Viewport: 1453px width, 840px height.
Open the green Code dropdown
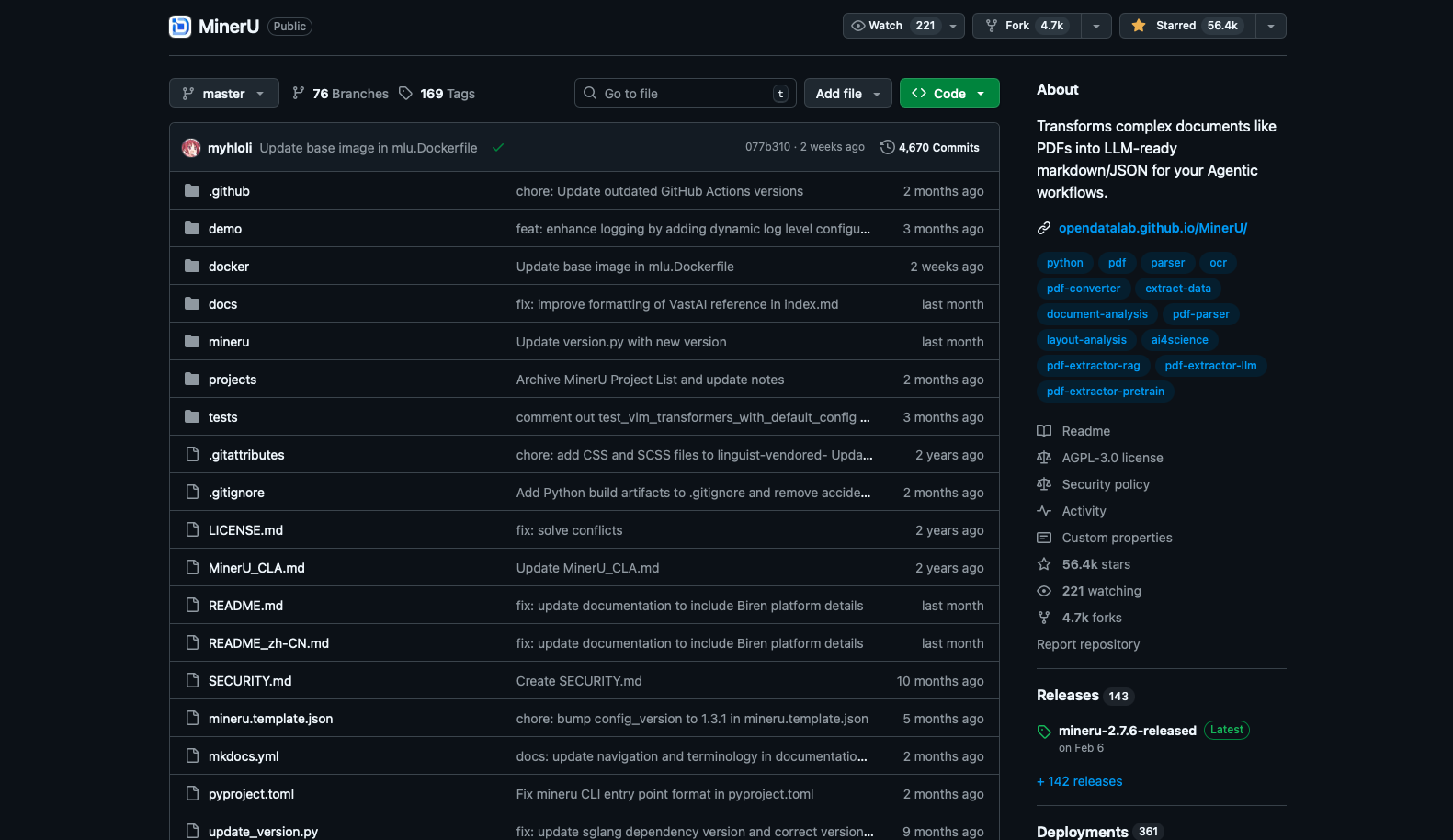click(949, 94)
